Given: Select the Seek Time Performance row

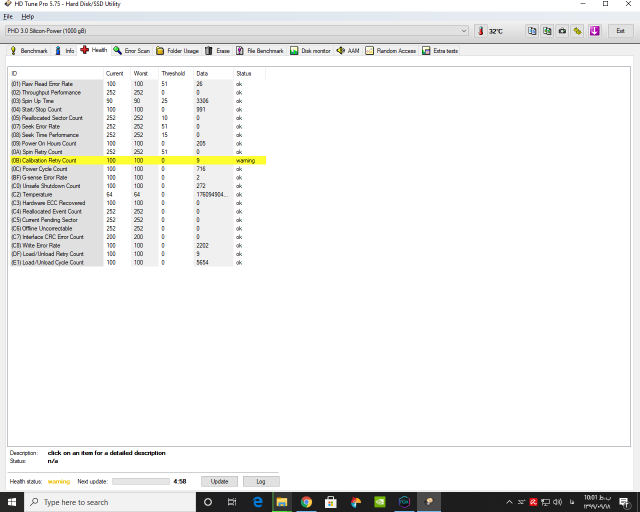Looking at the screenshot, I should point(138,135).
